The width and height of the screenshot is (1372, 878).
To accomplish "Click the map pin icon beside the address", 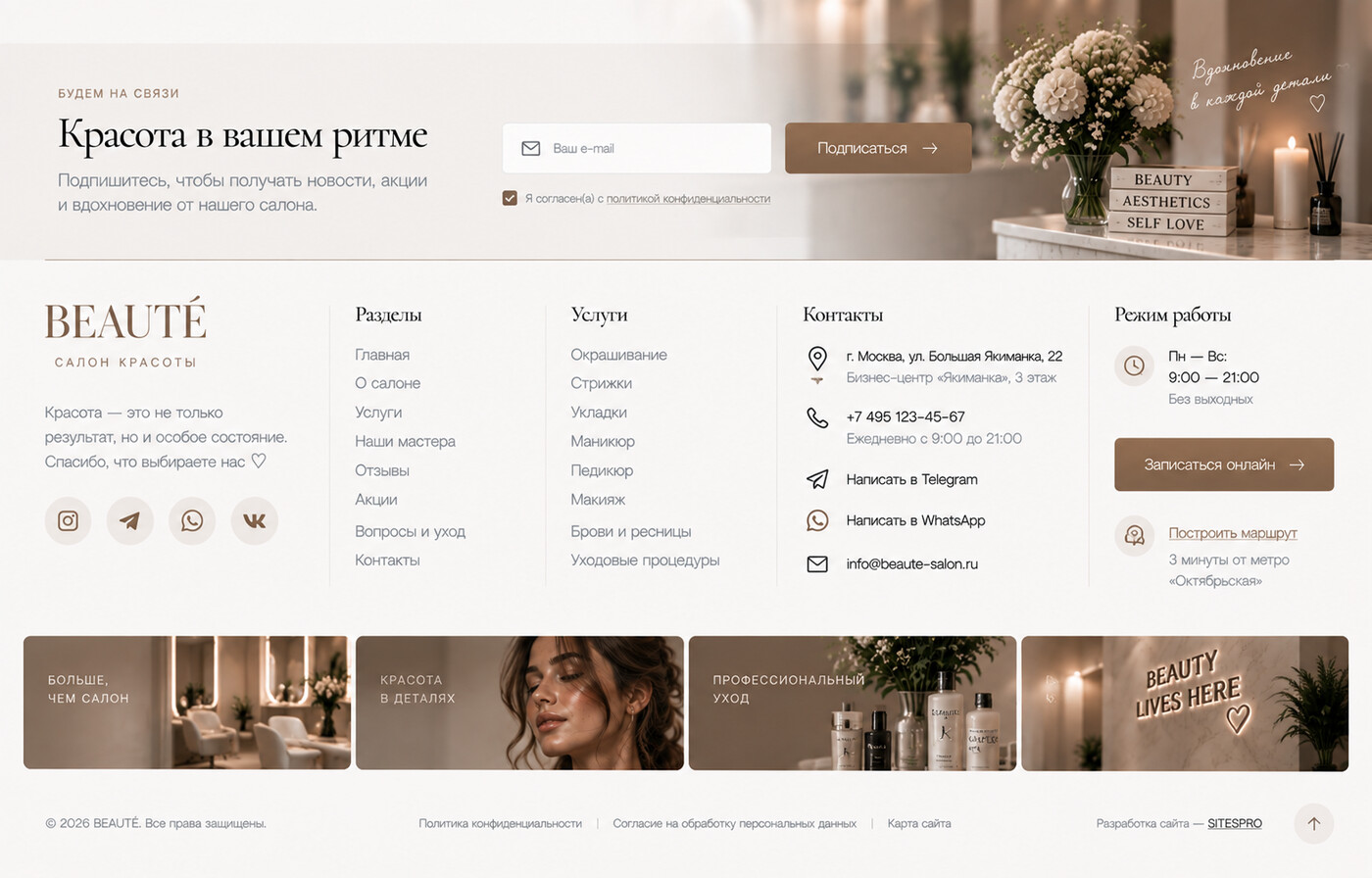I will tap(817, 360).
